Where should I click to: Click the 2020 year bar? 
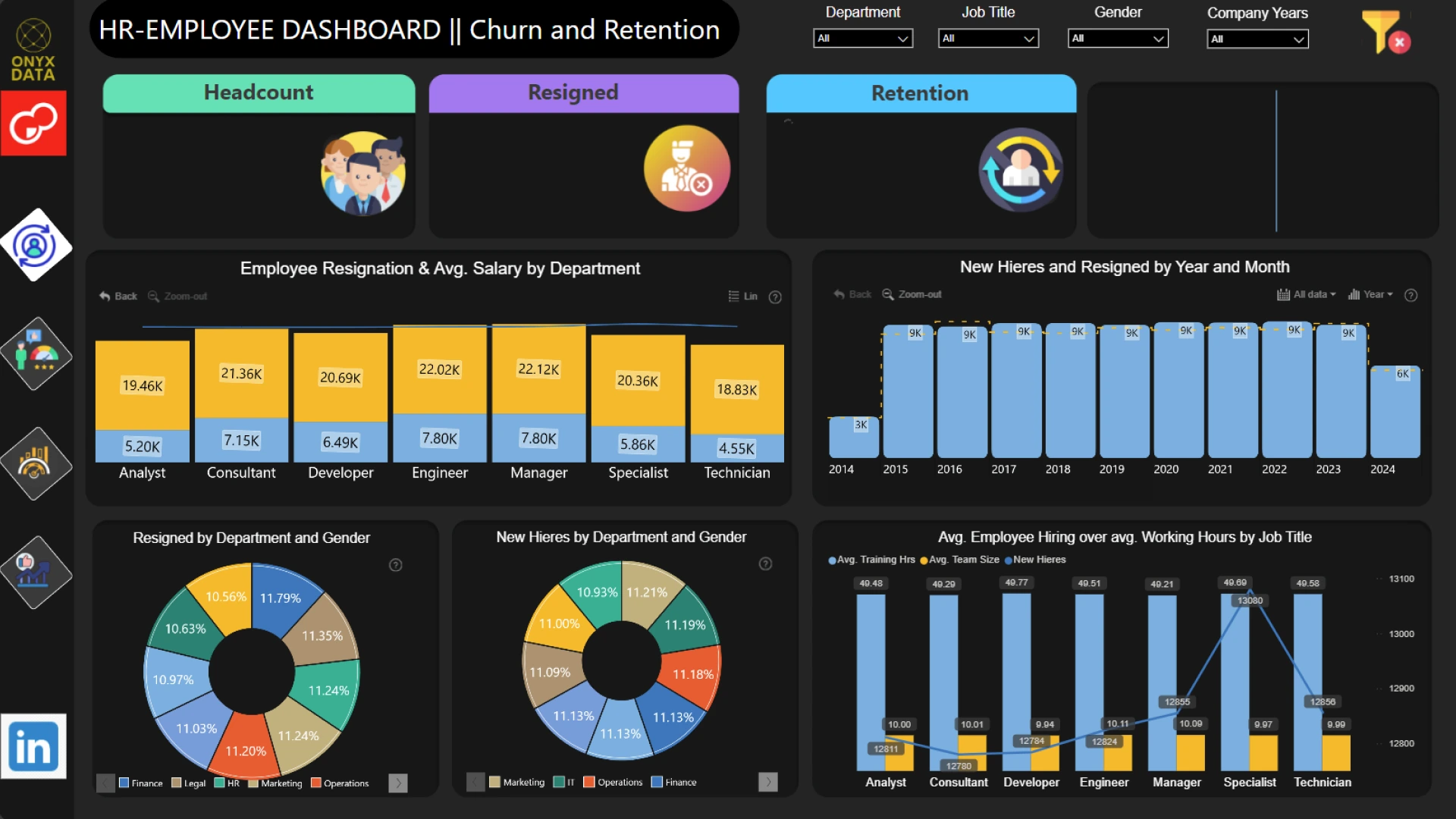[1178, 391]
